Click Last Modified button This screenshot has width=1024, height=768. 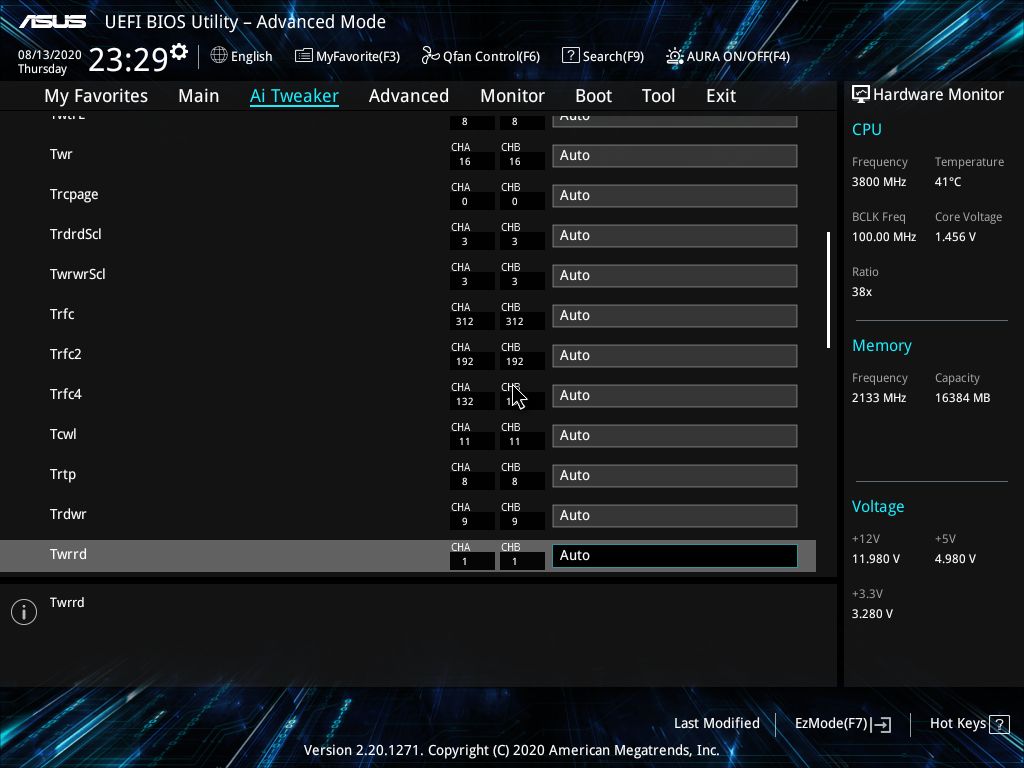716,723
